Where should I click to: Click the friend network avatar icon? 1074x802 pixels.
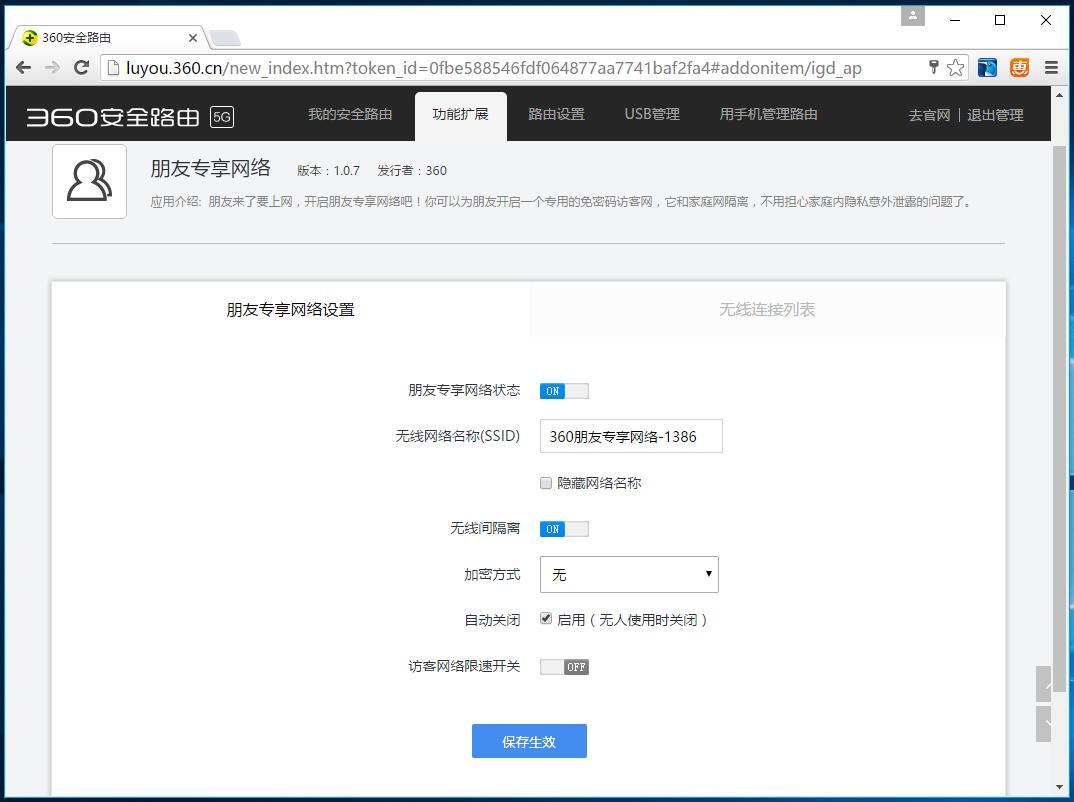pyautogui.click(x=89, y=181)
